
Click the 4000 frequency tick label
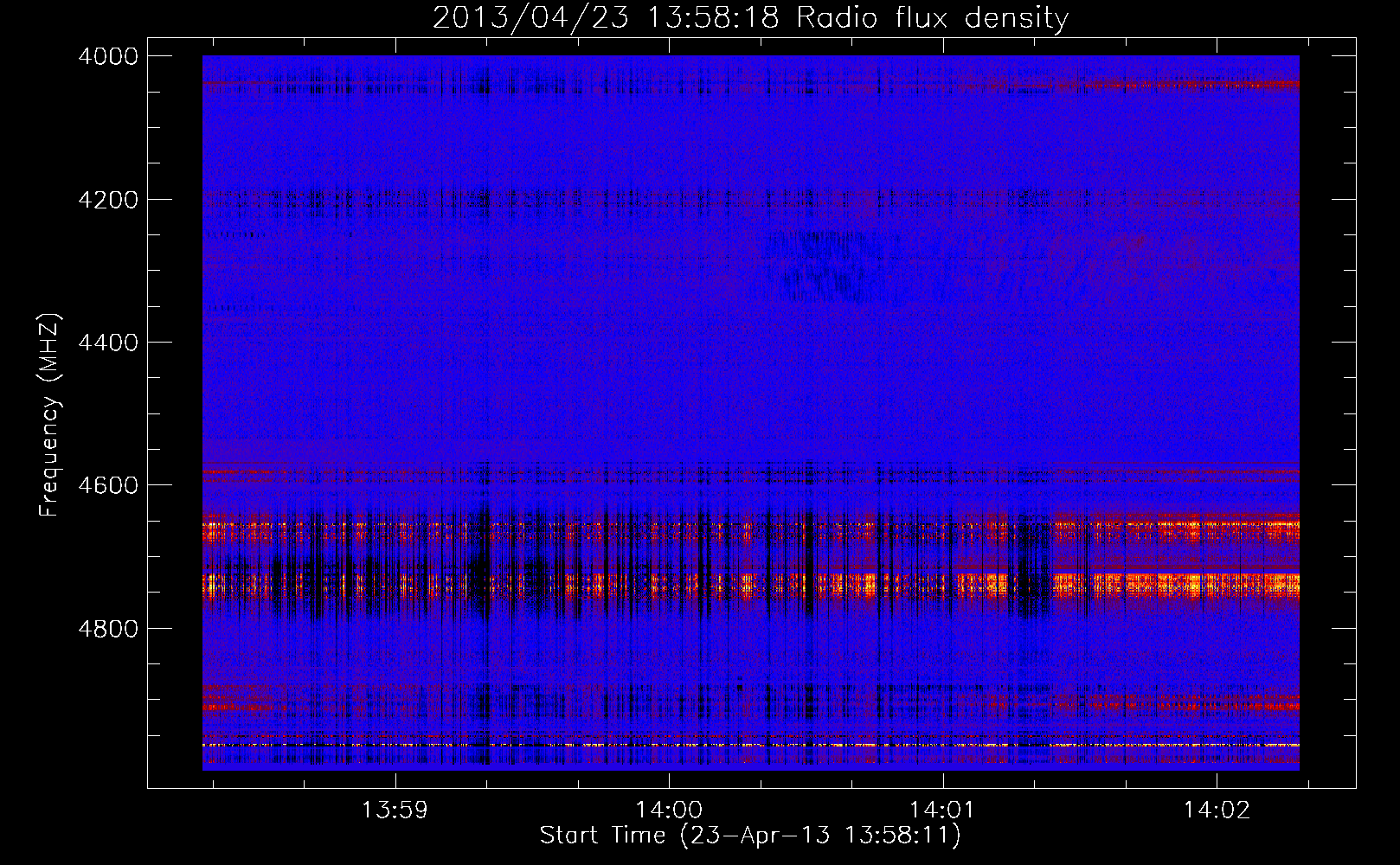108,56
